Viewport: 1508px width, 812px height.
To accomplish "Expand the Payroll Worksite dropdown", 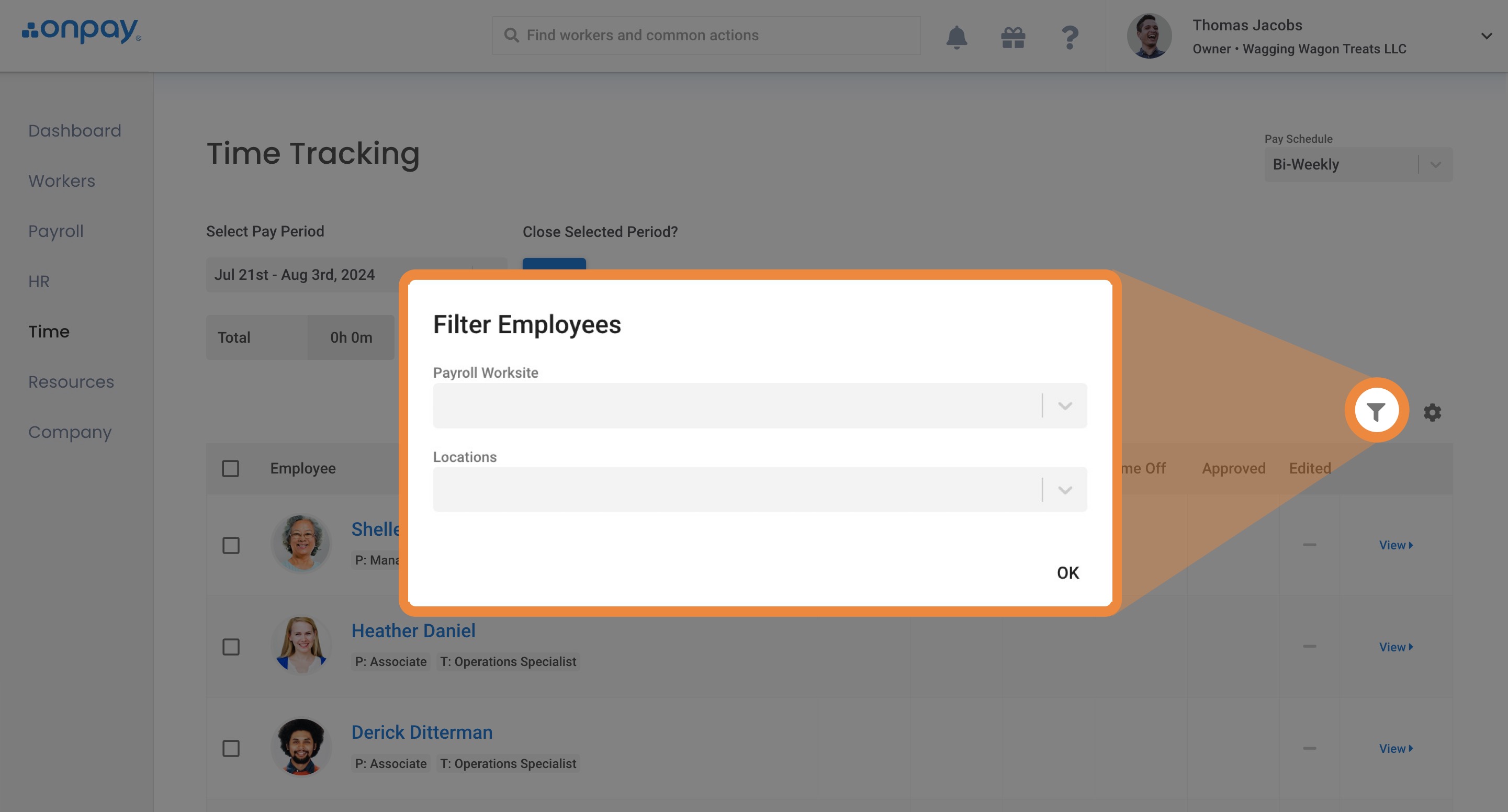I will tap(760, 405).
